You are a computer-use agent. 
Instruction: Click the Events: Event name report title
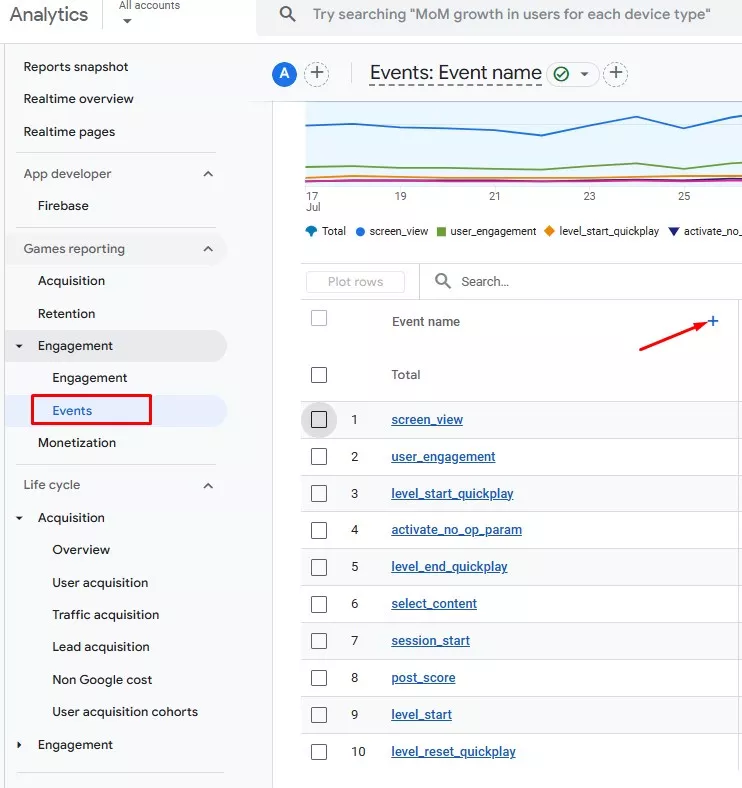(x=455, y=73)
